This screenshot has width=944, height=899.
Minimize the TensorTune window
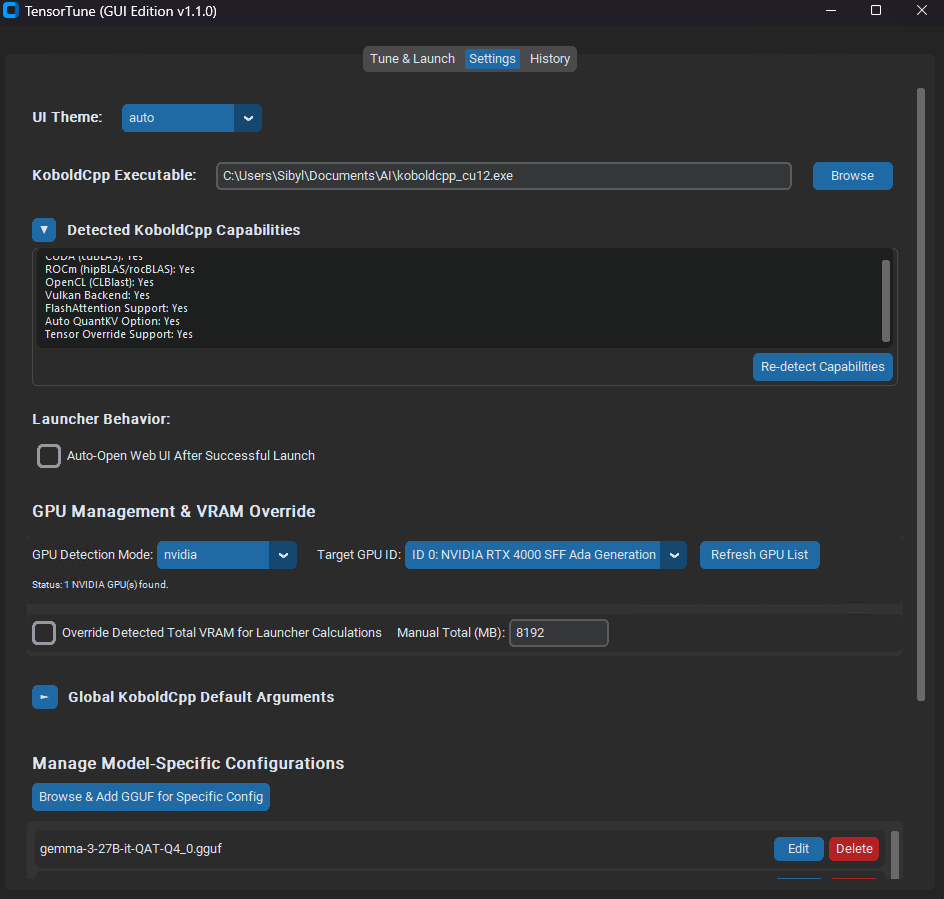(831, 11)
